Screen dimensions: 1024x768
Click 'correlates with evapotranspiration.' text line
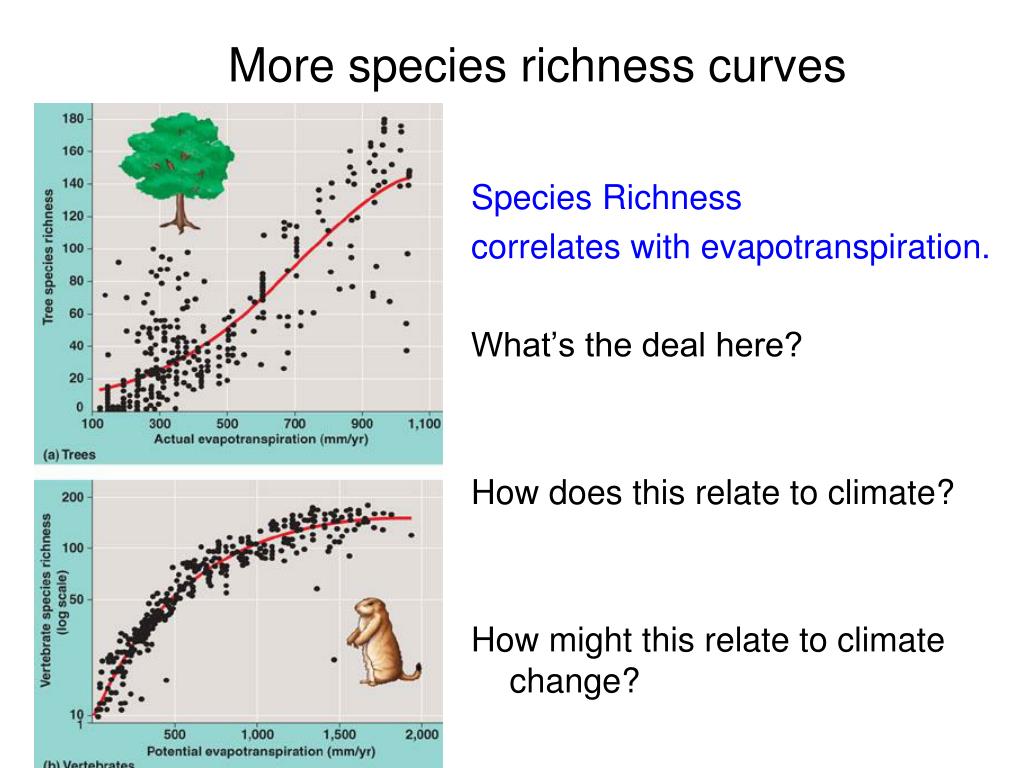tap(730, 248)
